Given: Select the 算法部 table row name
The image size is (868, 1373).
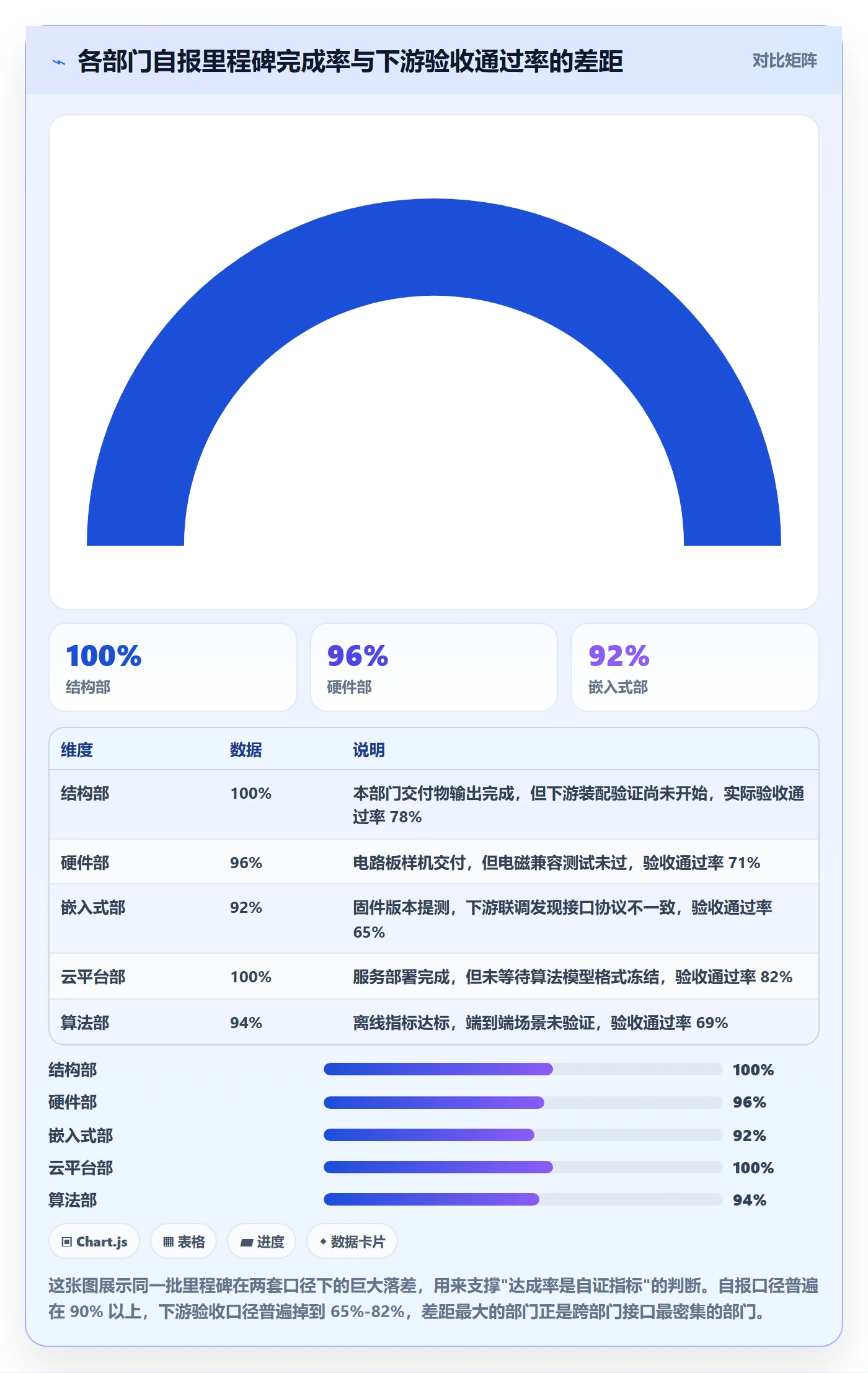Looking at the screenshot, I should point(85,1023).
